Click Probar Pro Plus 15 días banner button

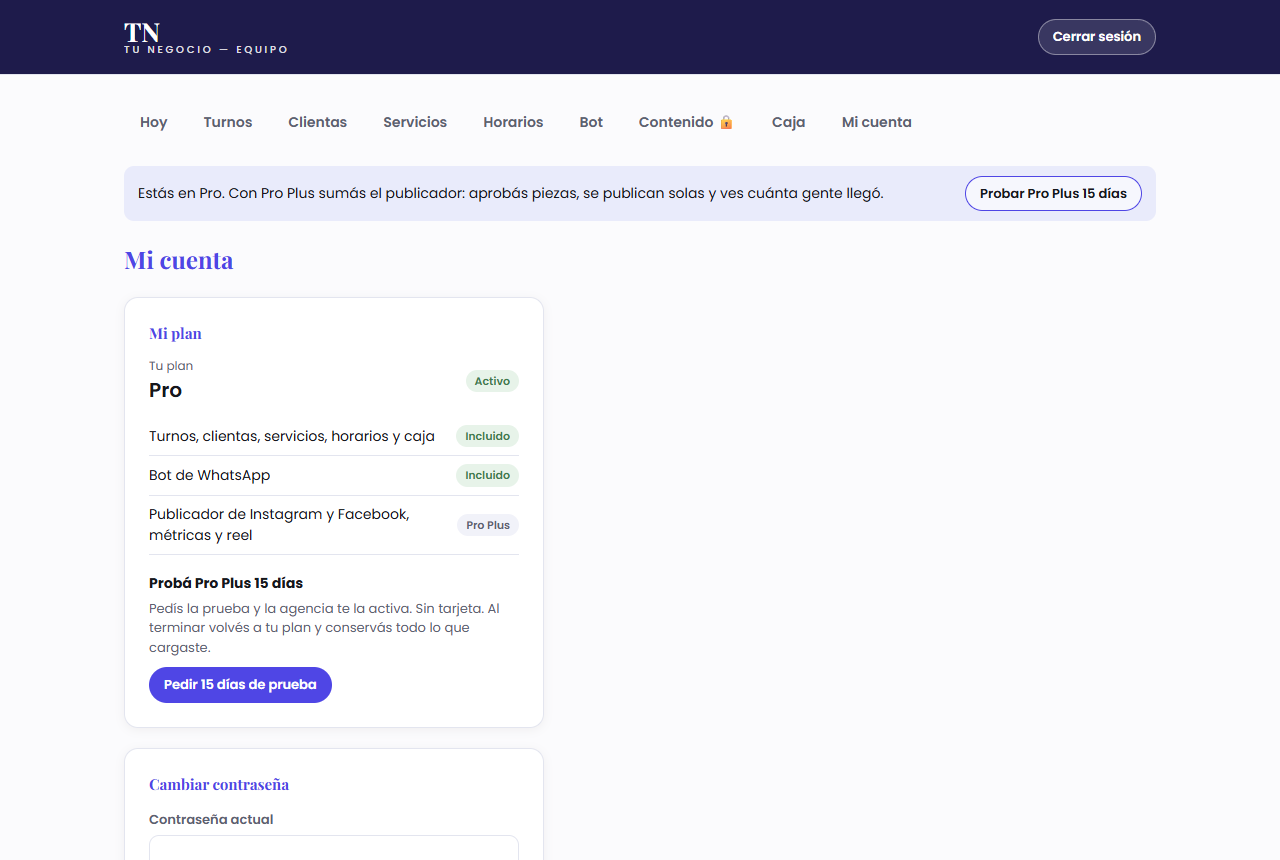pyautogui.click(x=1053, y=194)
